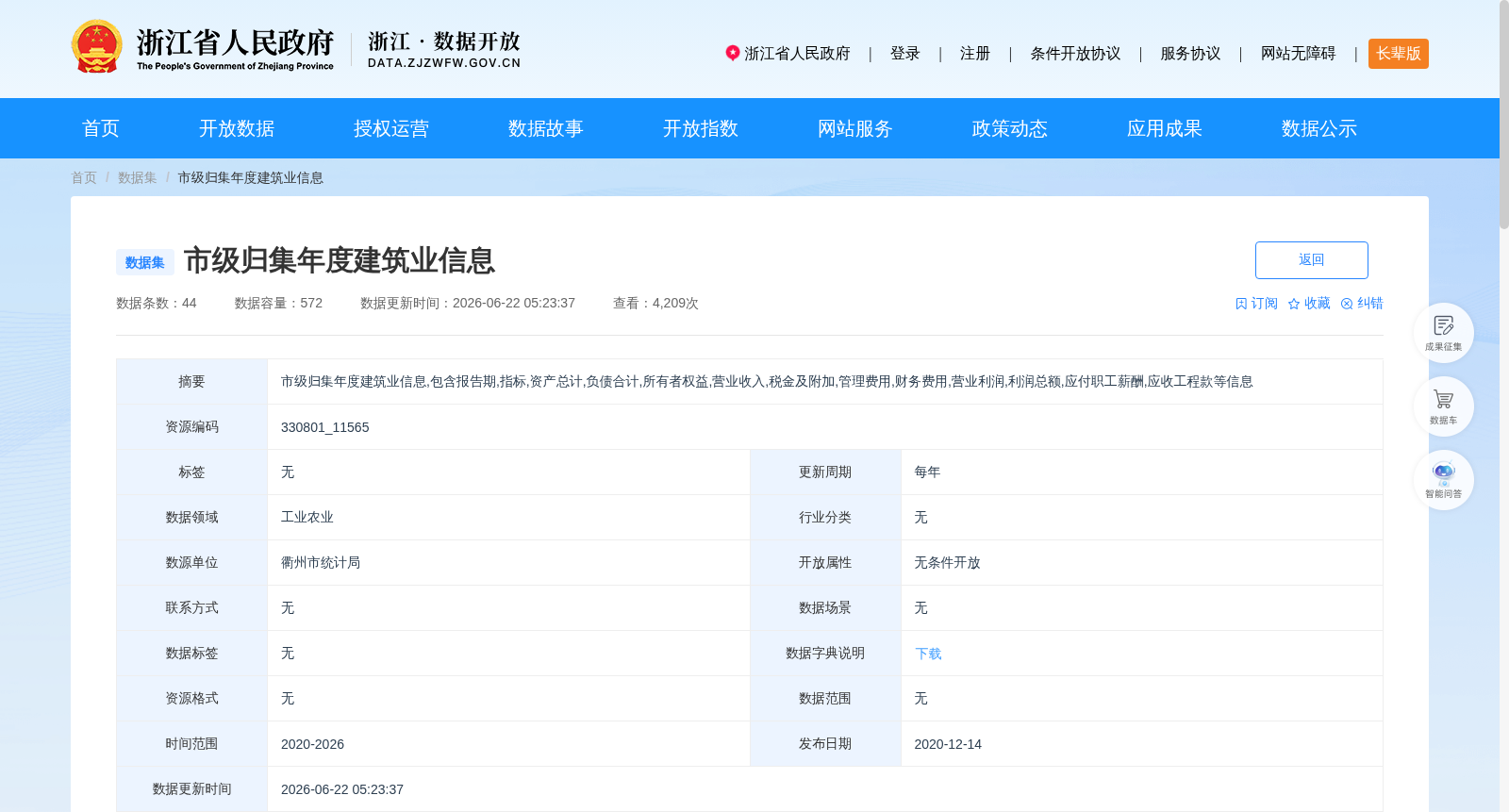
Task: Click the red location pin icon
Action: [732, 53]
